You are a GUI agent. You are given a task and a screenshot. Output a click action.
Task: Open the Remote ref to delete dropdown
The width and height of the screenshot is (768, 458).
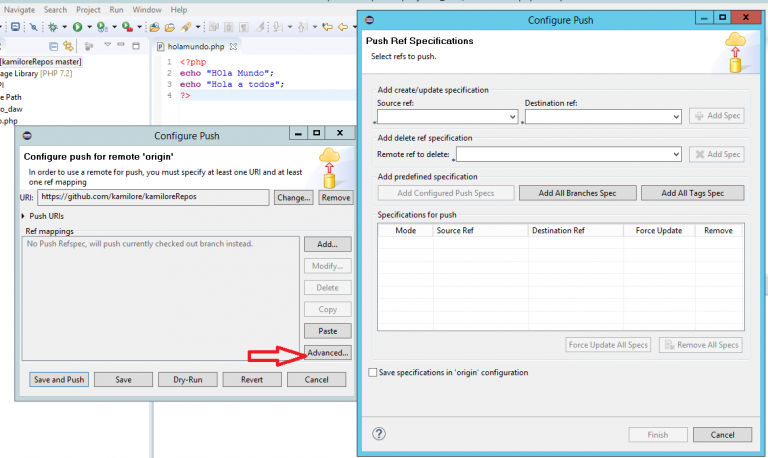coord(675,155)
